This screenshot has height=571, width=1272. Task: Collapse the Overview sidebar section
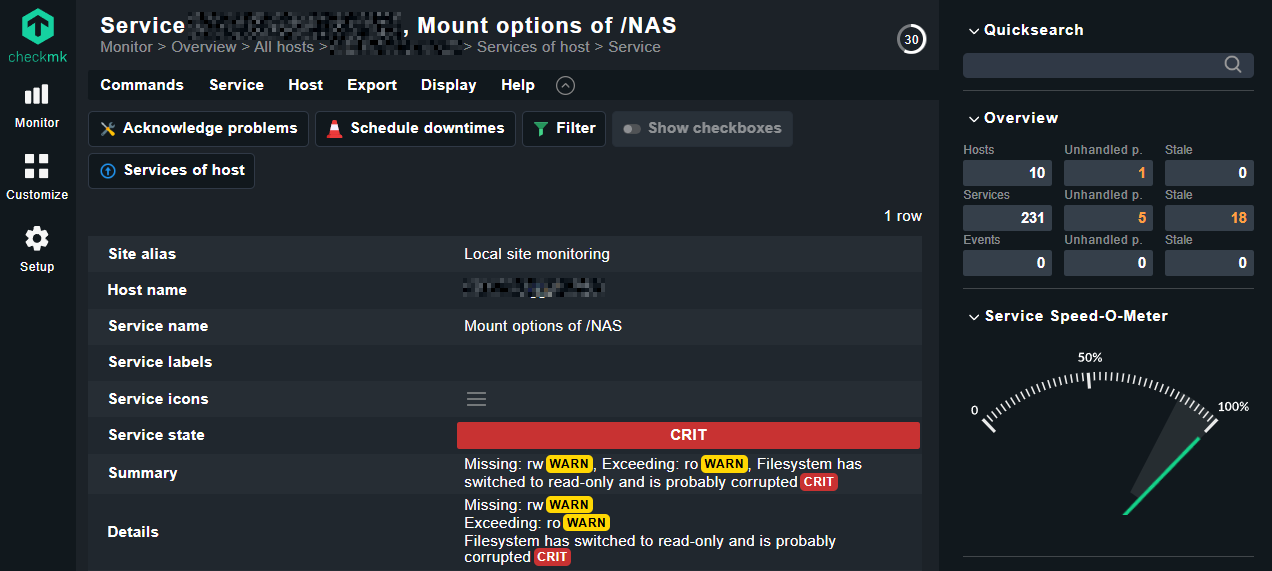point(974,119)
